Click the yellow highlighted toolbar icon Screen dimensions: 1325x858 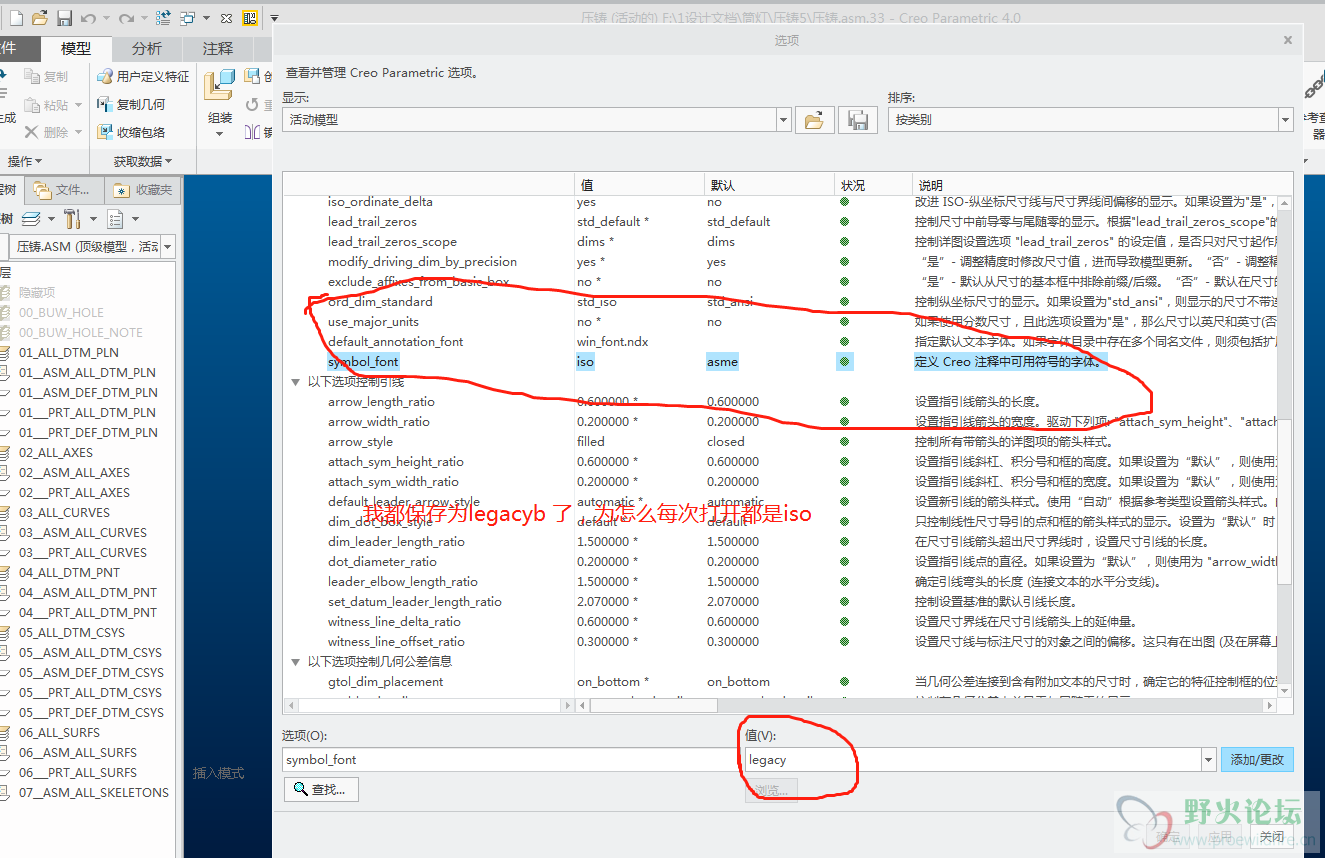[249, 18]
